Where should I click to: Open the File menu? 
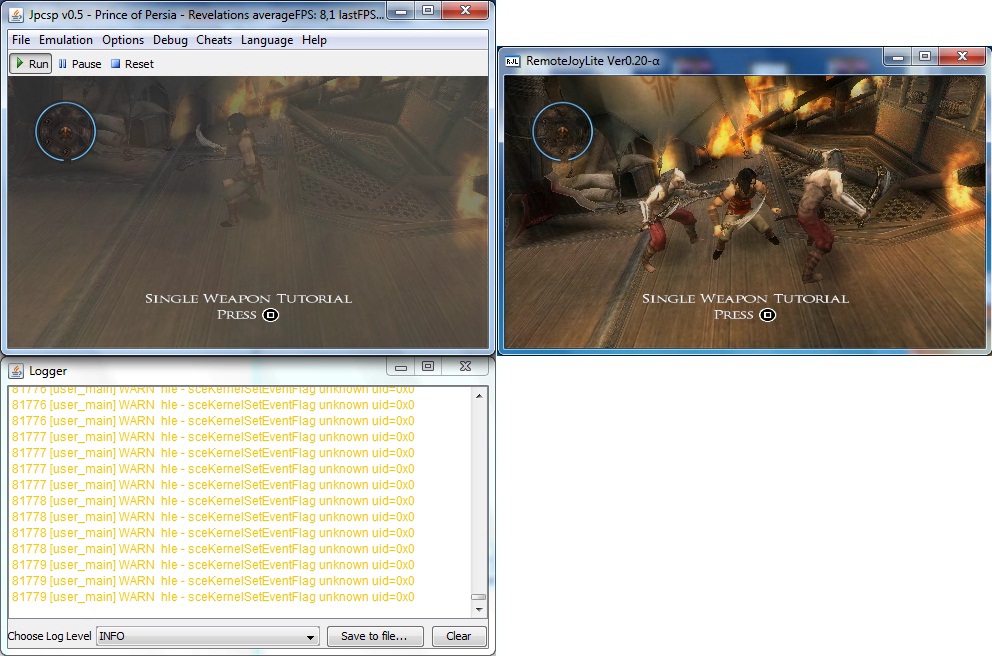point(21,40)
